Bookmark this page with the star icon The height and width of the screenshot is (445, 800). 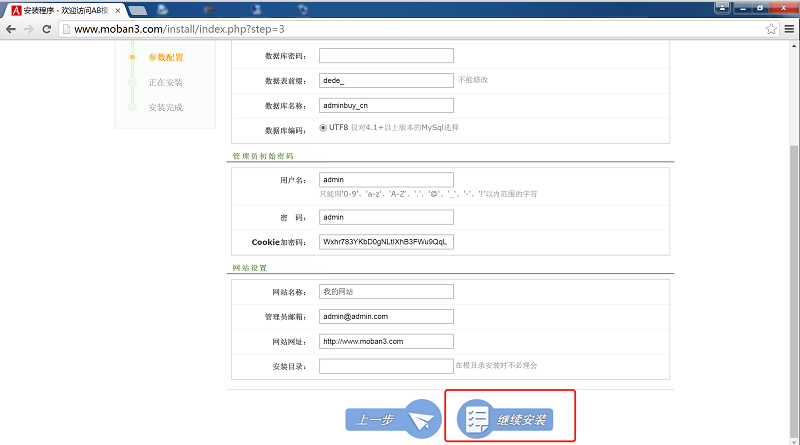[x=771, y=29]
